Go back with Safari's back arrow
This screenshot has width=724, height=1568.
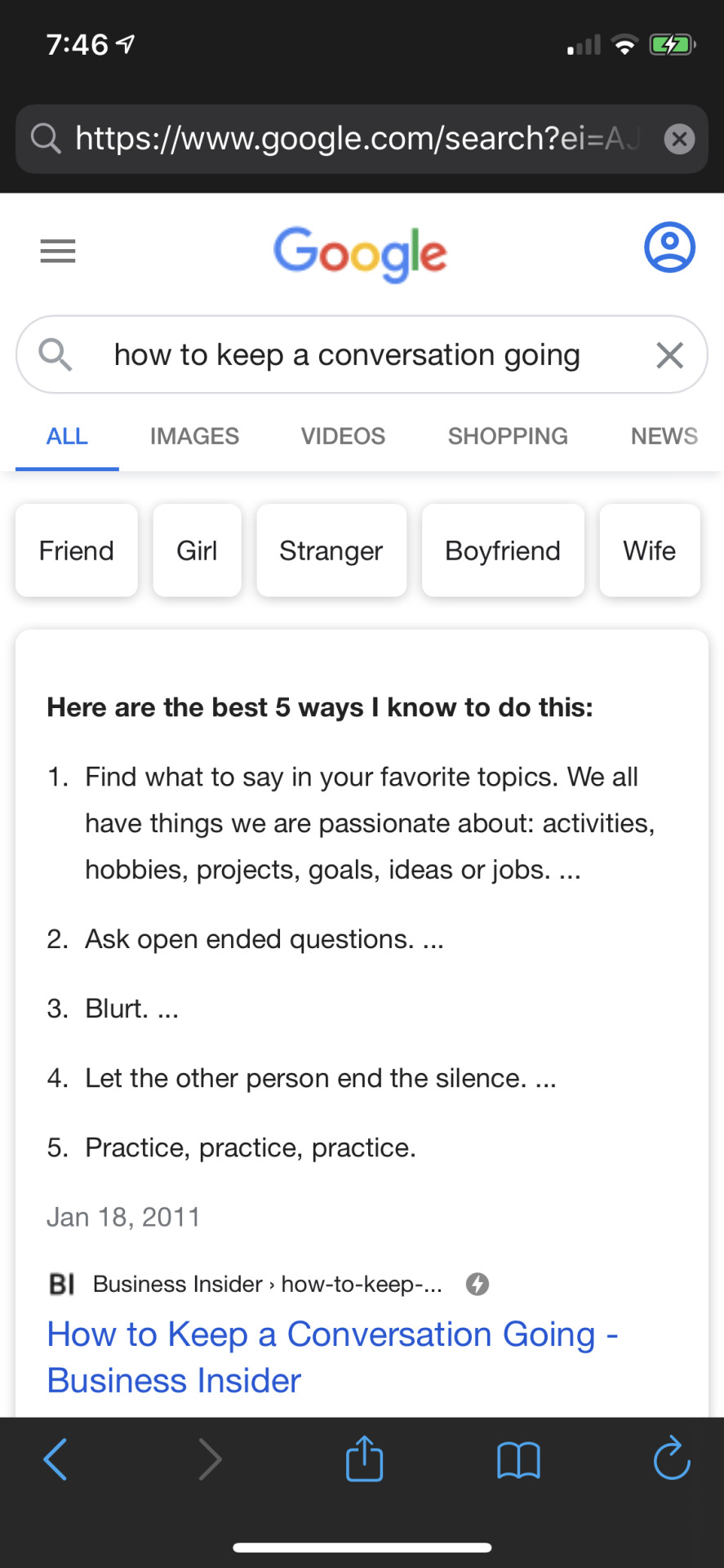(x=55, y=1459)
